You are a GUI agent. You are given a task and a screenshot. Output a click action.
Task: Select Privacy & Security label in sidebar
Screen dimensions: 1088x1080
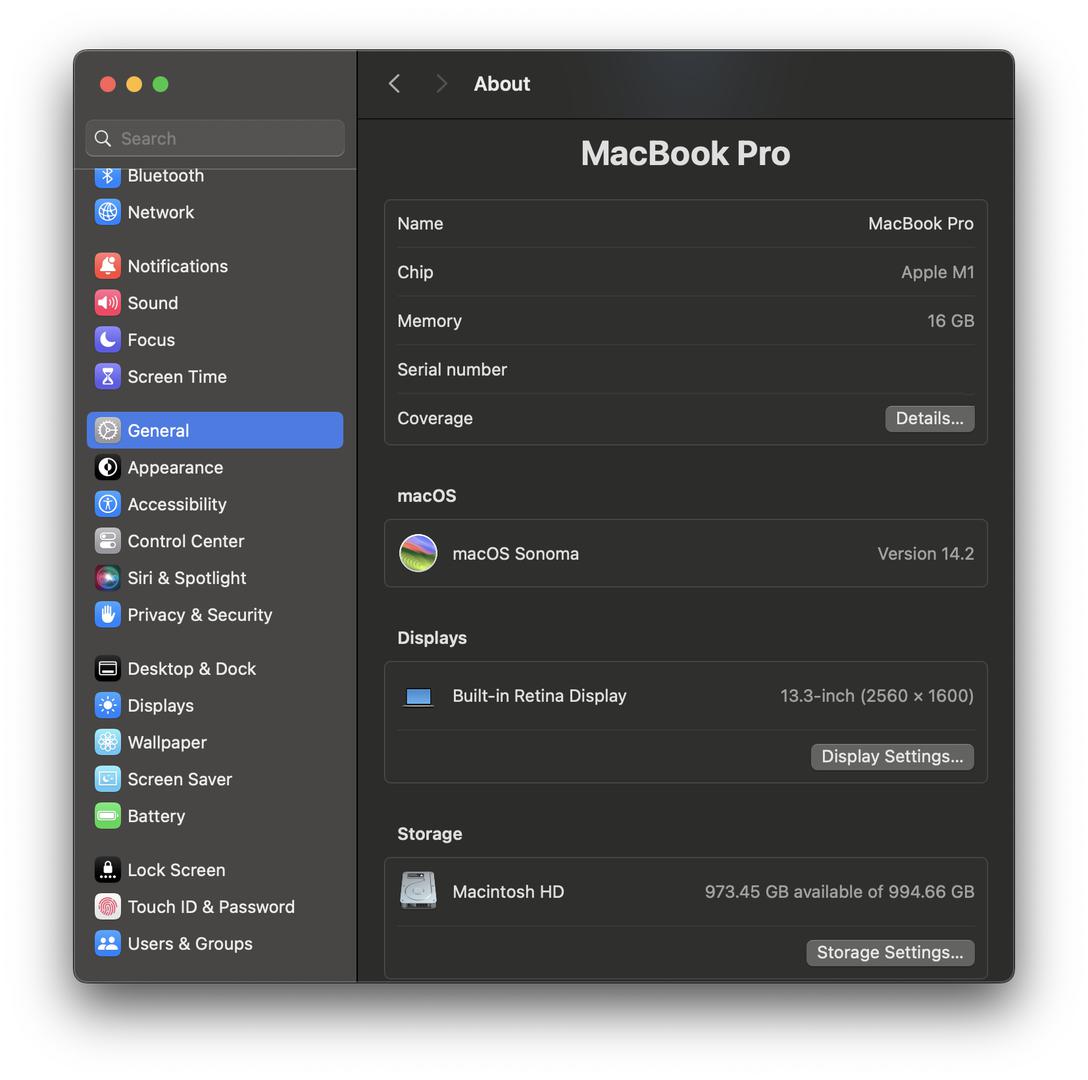200,615
